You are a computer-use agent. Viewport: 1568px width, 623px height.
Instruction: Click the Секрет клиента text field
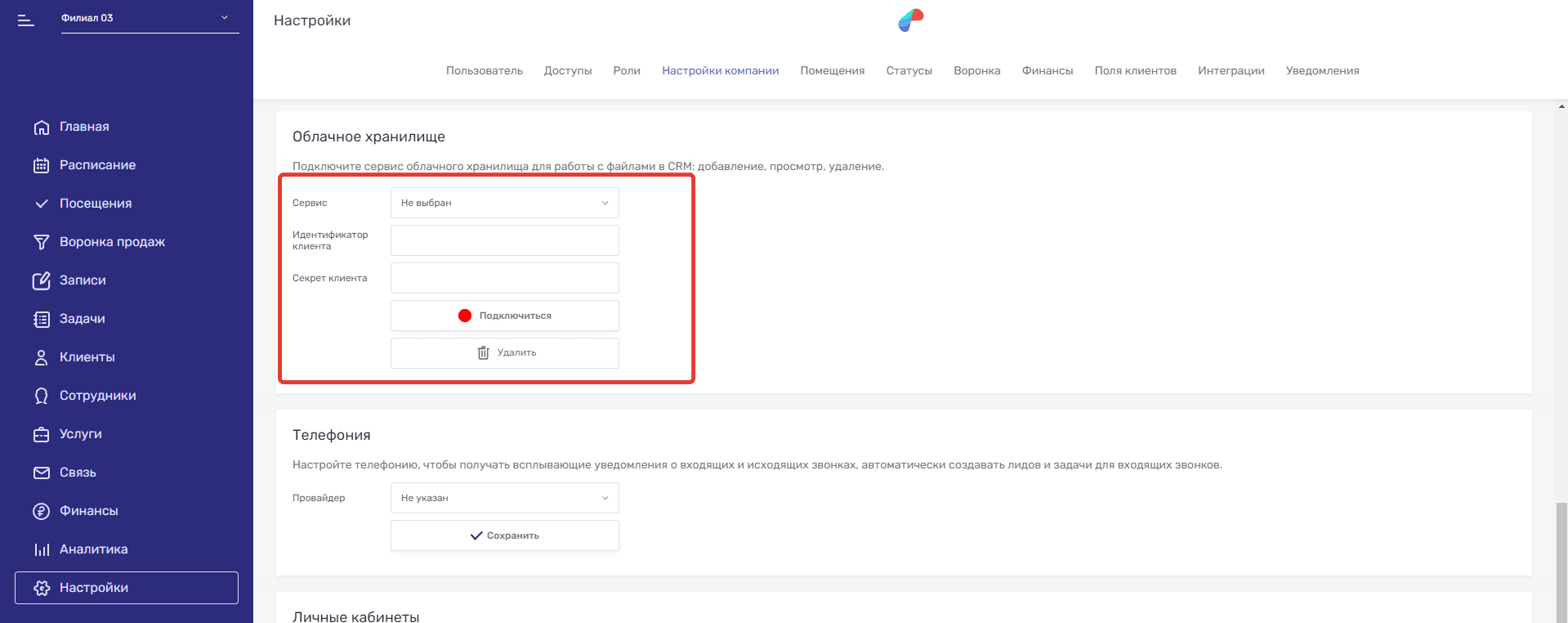coord(504,278)
